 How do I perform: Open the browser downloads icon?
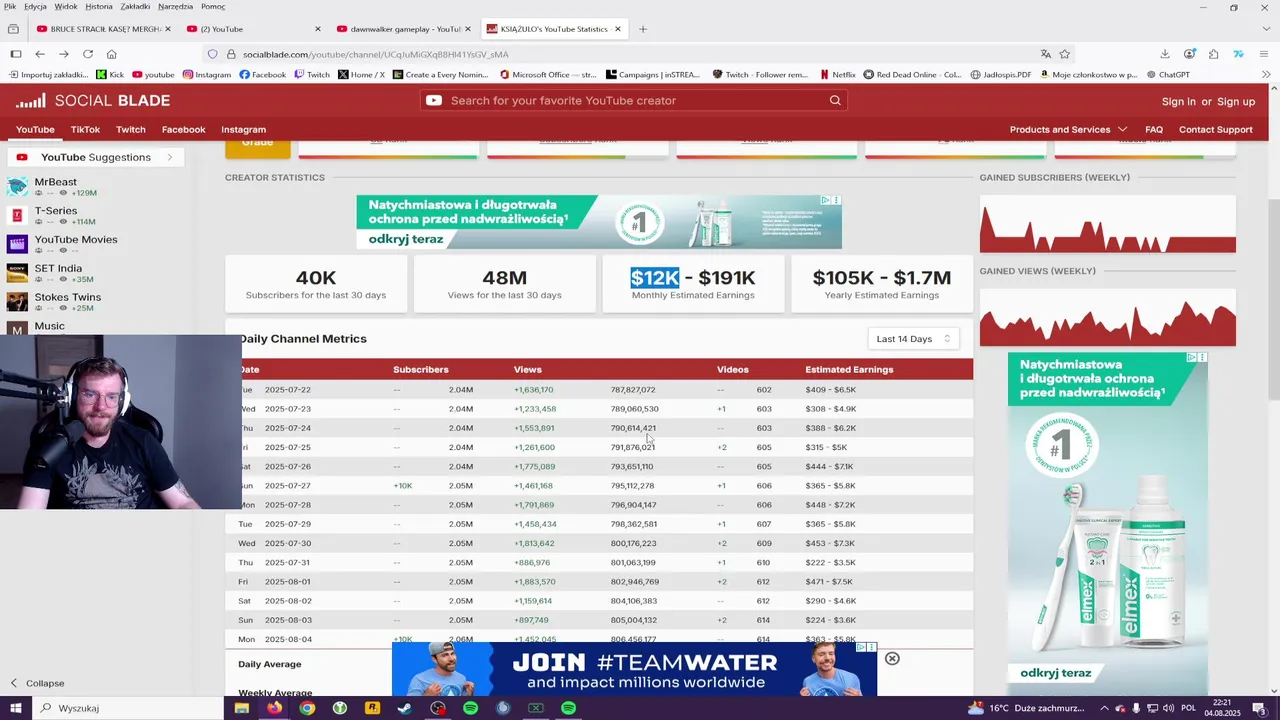coord(1165,54)
